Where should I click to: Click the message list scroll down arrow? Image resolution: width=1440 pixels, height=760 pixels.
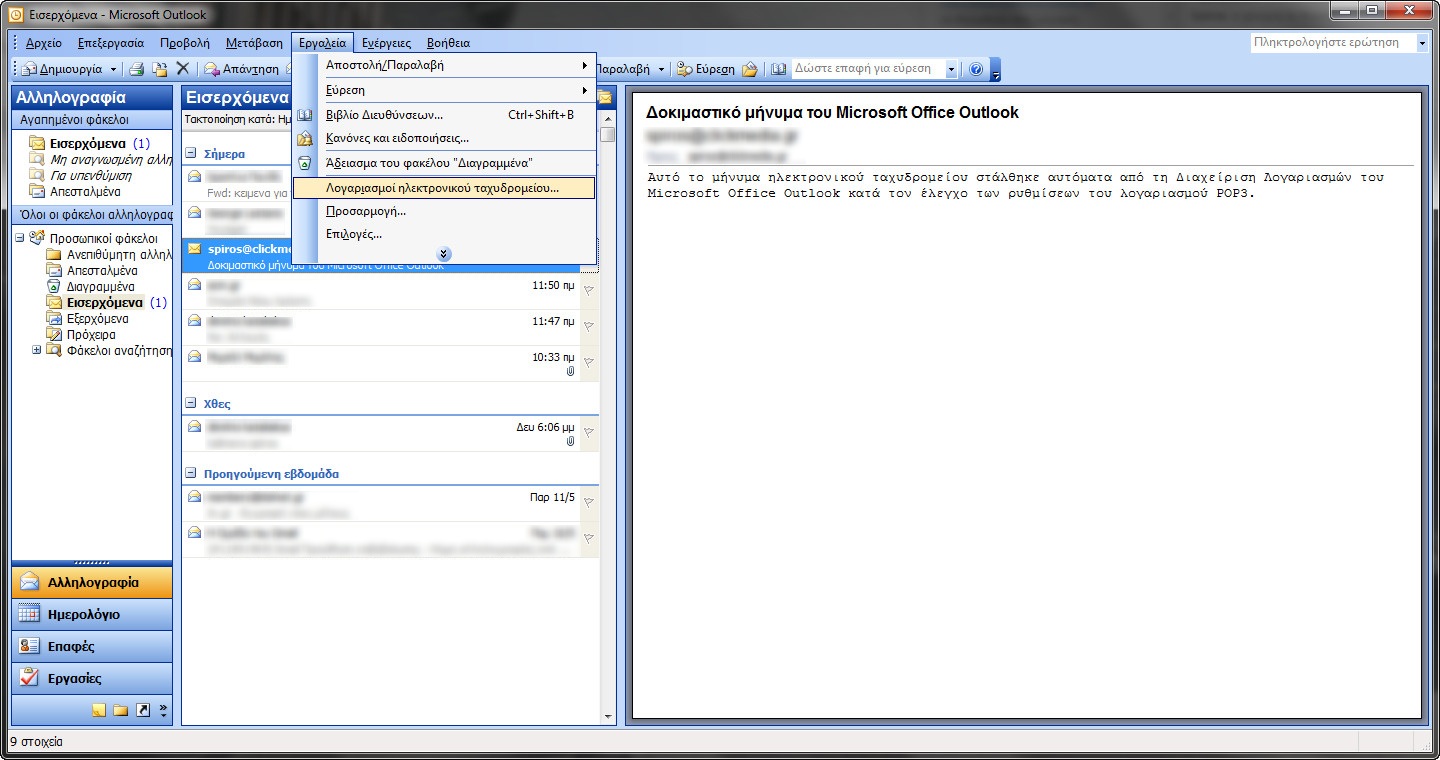point(608,716)
